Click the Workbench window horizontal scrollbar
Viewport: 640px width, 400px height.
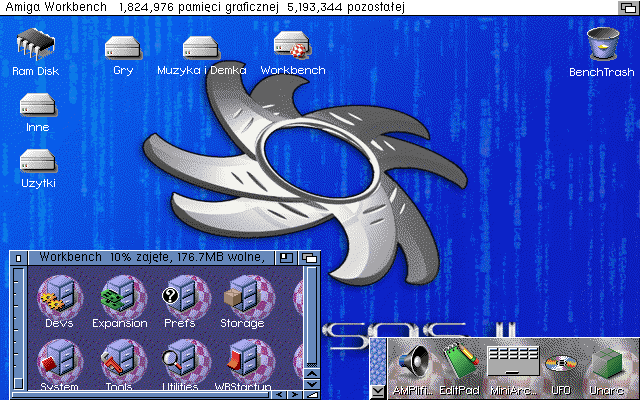(x=140, y=395)
